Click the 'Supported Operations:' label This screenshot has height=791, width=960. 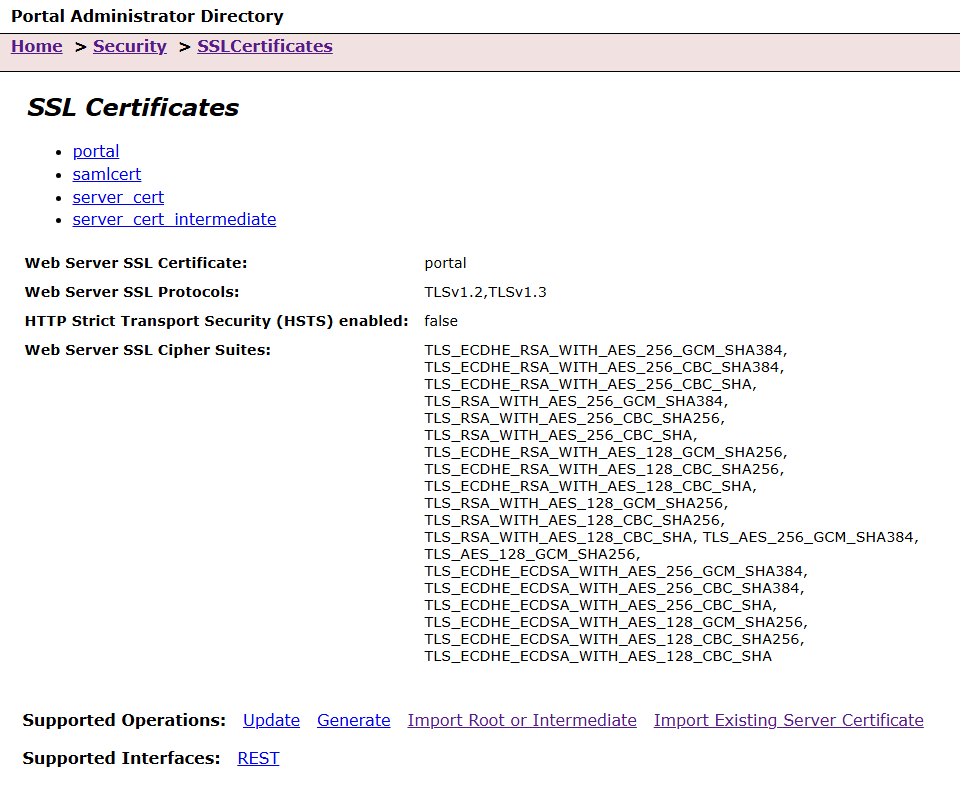(x=124, y=720)
